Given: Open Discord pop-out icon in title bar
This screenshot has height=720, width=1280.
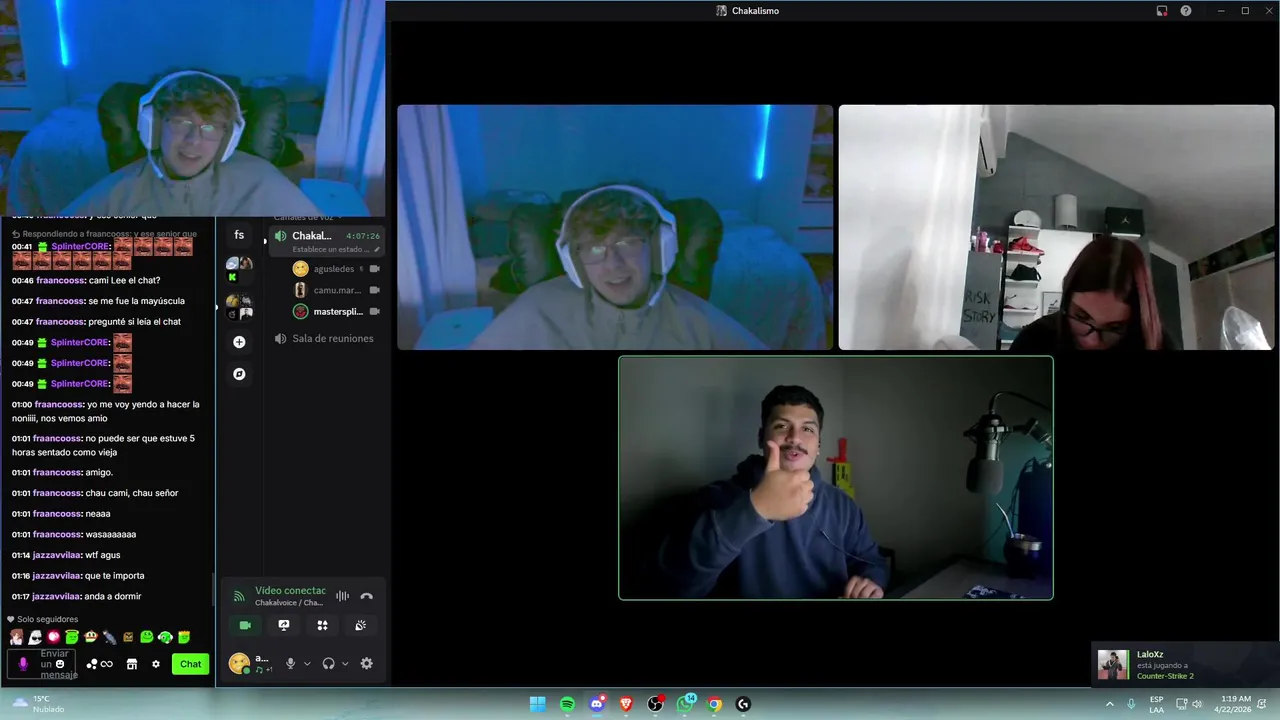Looking at the screenshot, I should [x=1162, y=11].
